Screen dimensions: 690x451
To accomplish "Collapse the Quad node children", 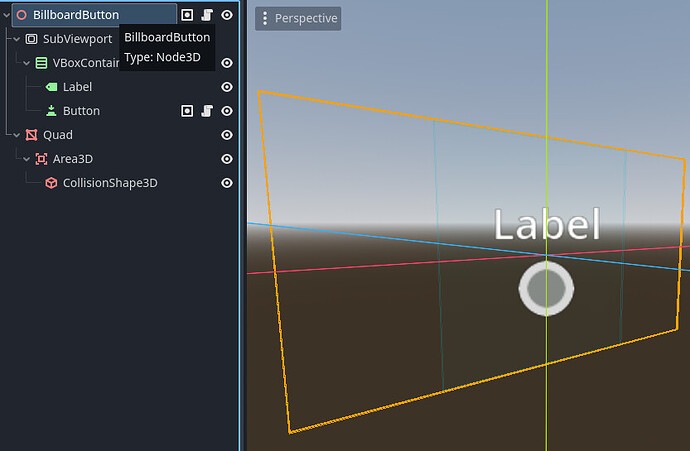I will coord(17,135).
